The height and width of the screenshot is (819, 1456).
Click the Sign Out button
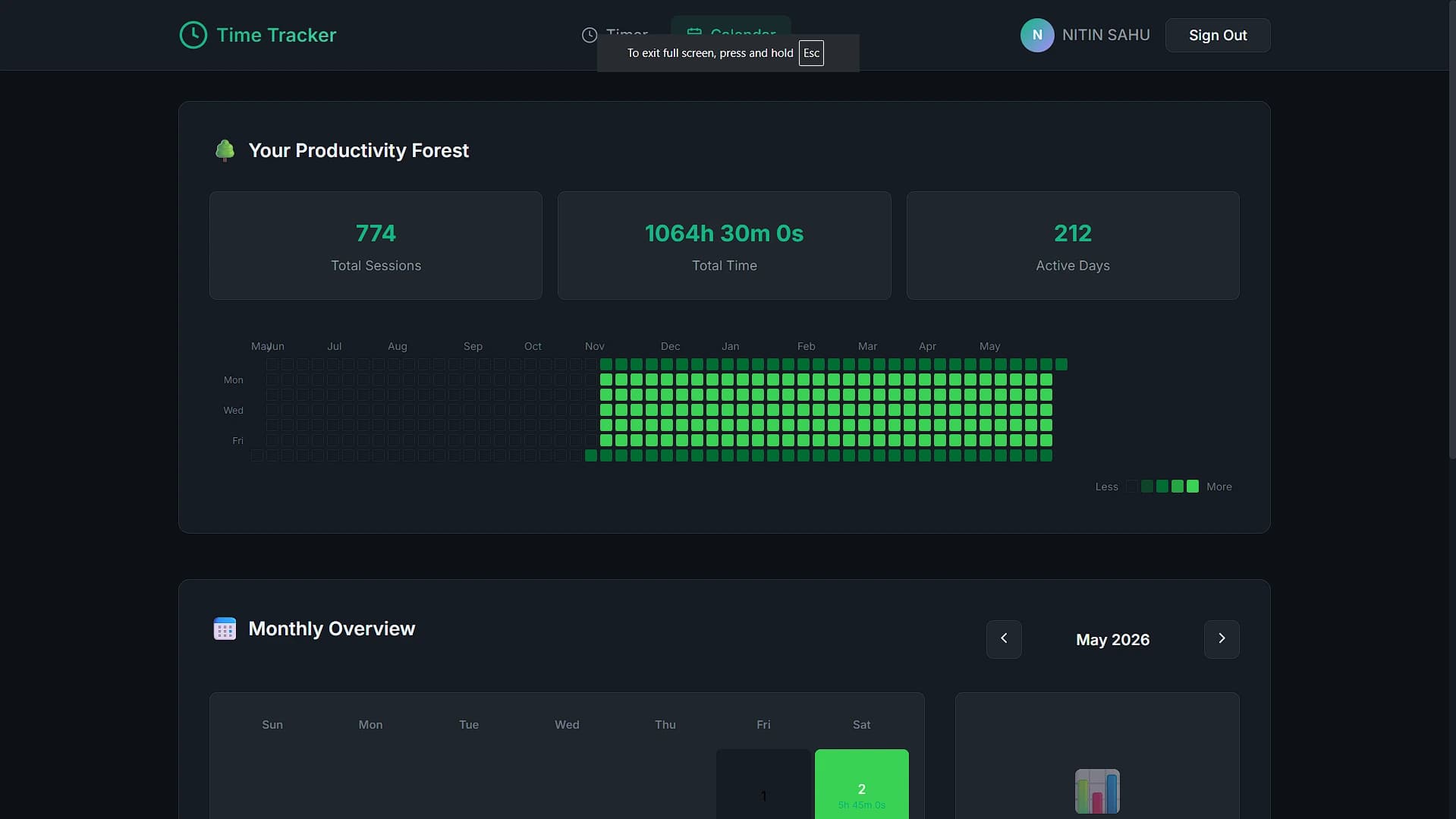point(1218,35)
